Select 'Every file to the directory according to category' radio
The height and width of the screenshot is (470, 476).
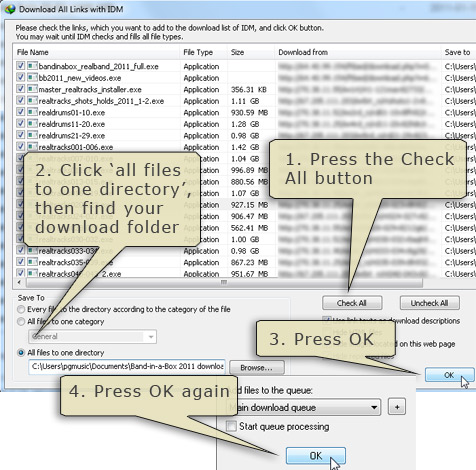(21, 309)
